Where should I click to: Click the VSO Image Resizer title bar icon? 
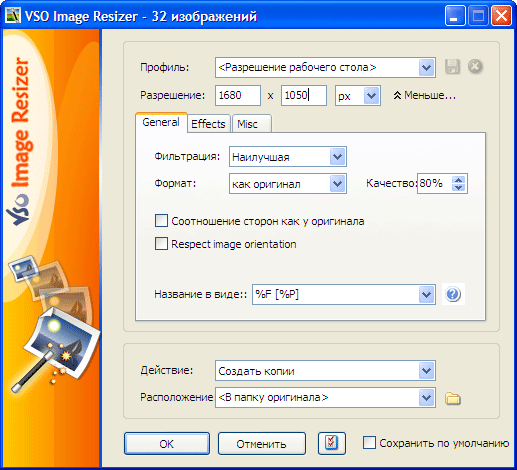point(12,16)
